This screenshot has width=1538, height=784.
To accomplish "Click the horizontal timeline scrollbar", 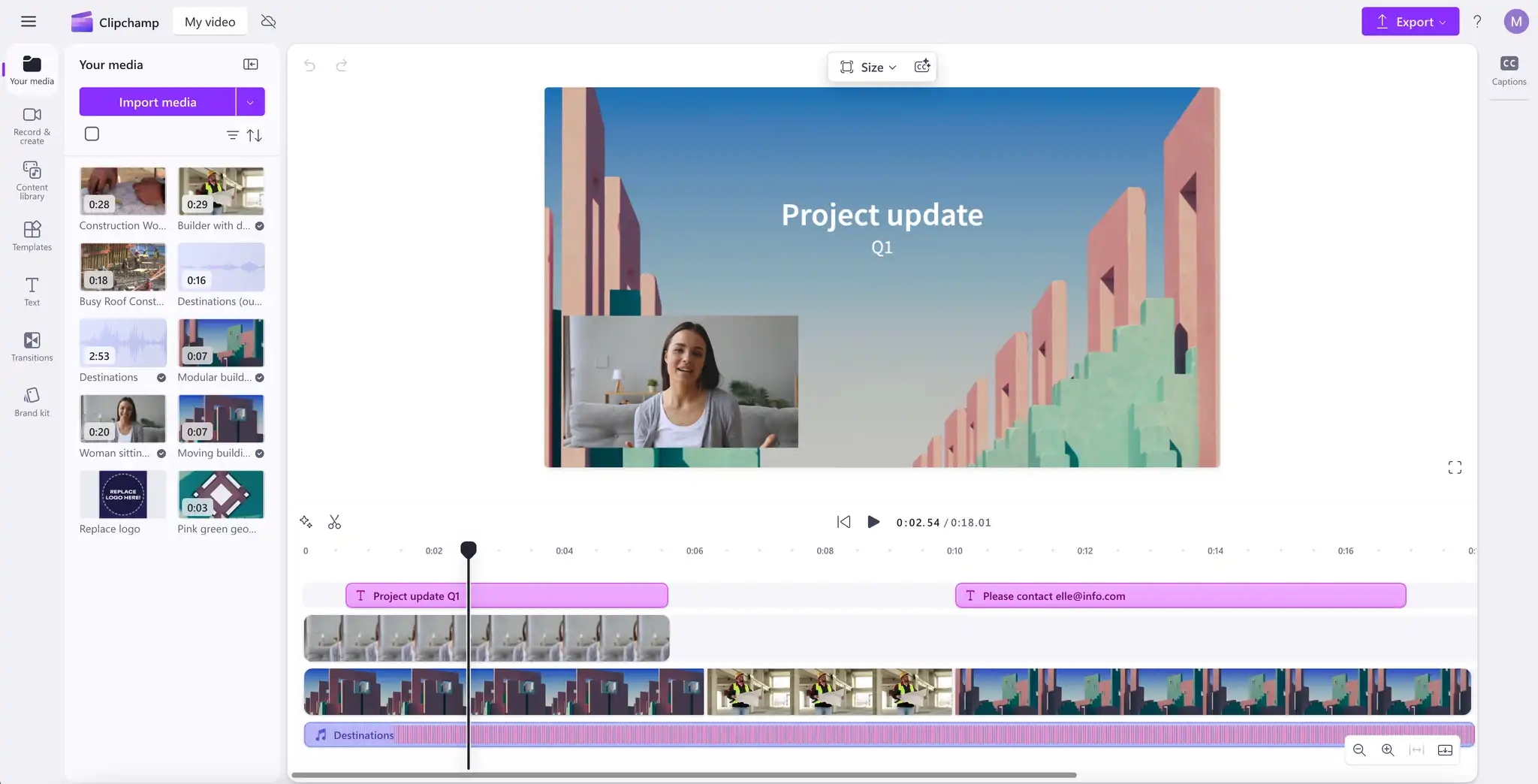I will pyautogui.click(x=684, y=775).
